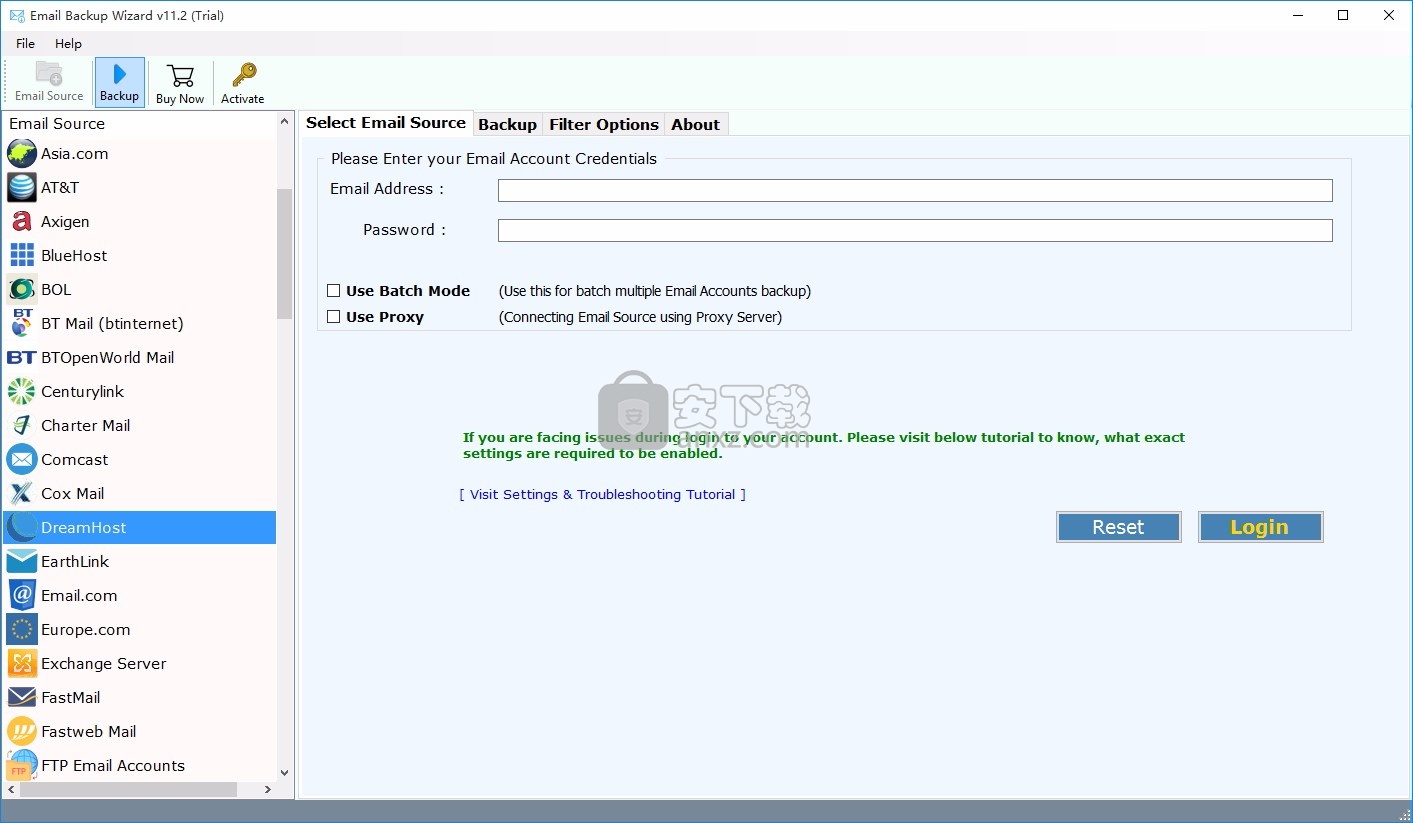
Task: Choose the Email.com @ icon
Action: click(x=21, y=596)
